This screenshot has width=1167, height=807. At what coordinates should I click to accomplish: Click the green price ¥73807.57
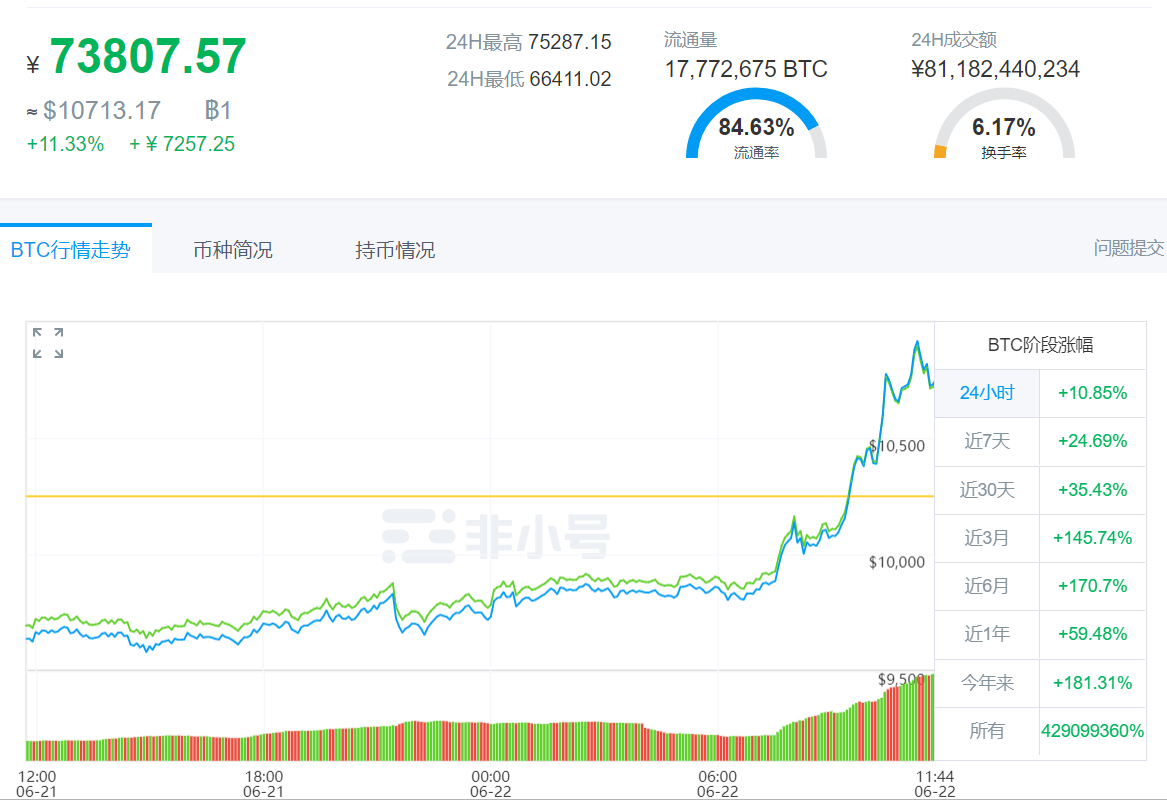(x=148, y=57)
